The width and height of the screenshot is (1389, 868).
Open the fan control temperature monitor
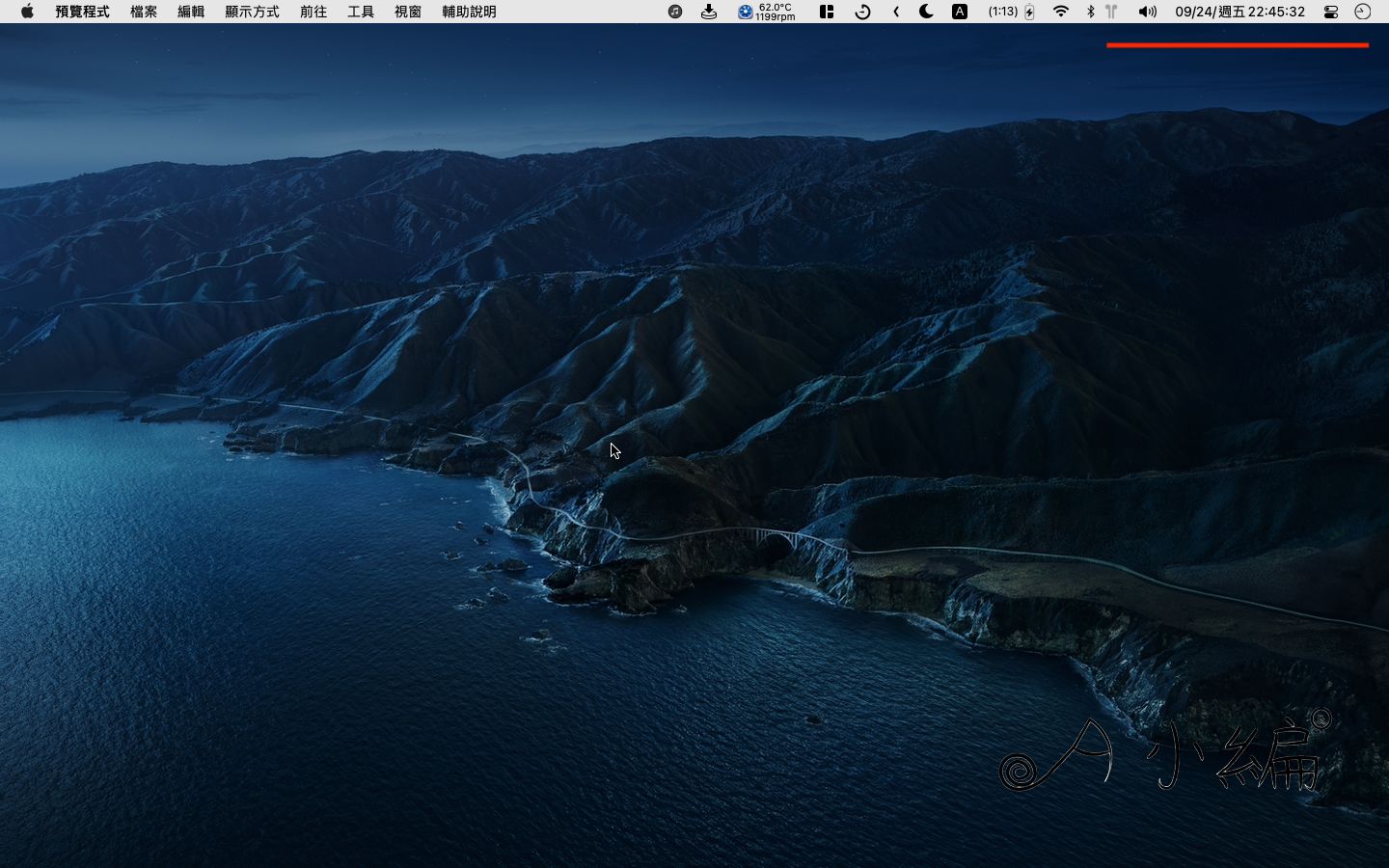[x=767, y=12]
